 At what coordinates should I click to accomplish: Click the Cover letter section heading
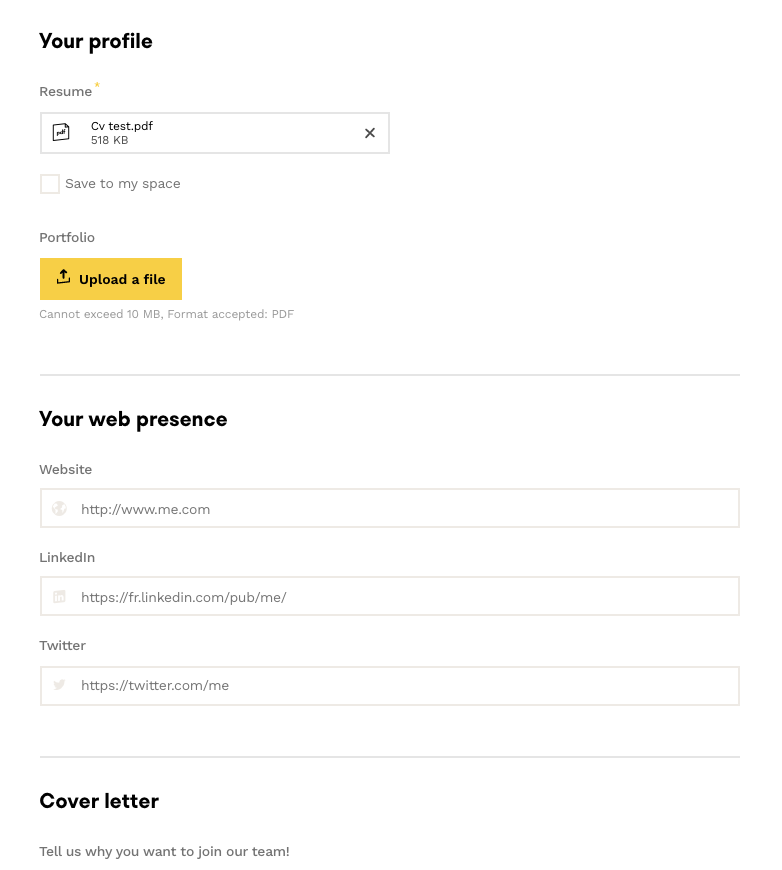pyautogui.click(x=99, y=801)
